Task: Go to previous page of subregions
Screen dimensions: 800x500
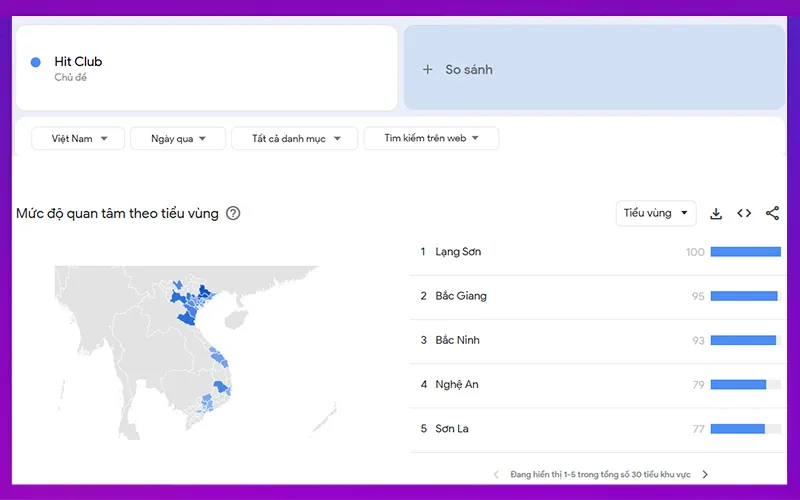Action: [x=496, y=474]
